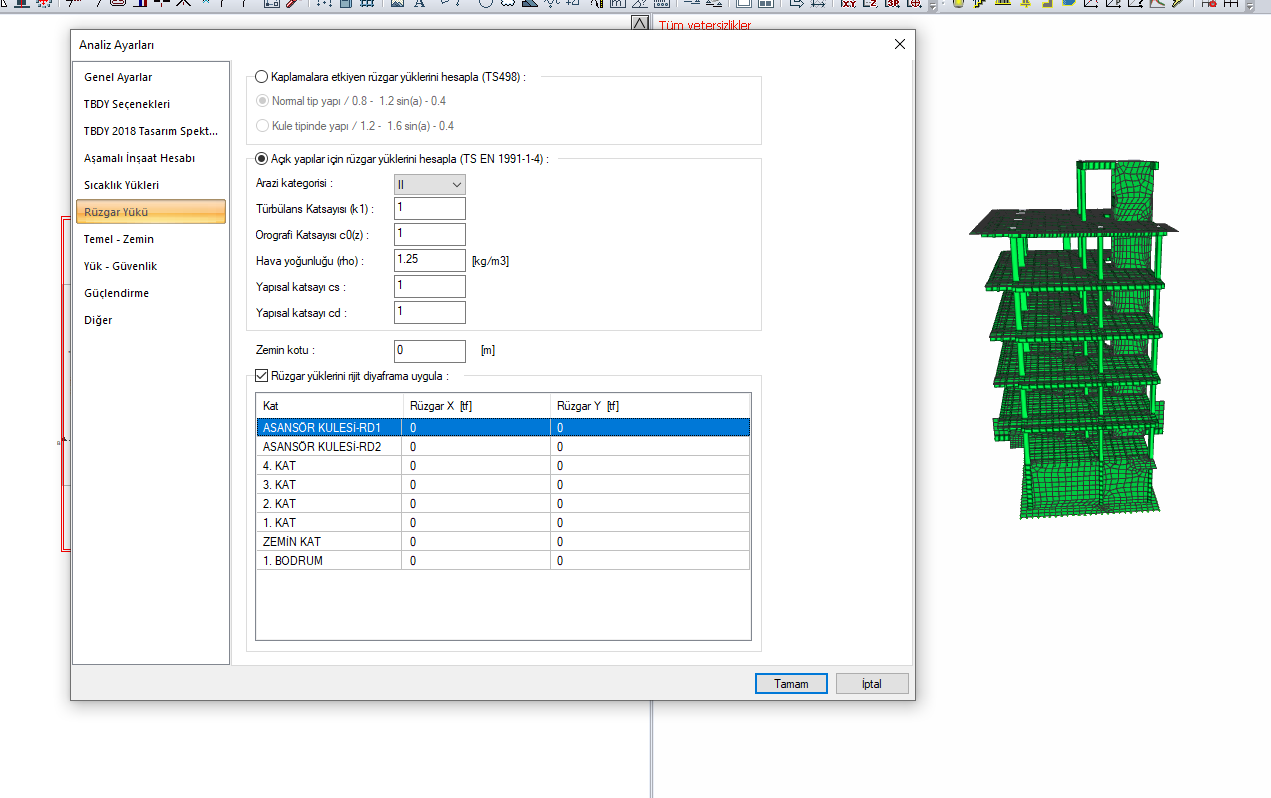Open the Arazi kategorisi dropdown
The image size is (1271, 798).
pyautogui.click(x=430, y=184)
